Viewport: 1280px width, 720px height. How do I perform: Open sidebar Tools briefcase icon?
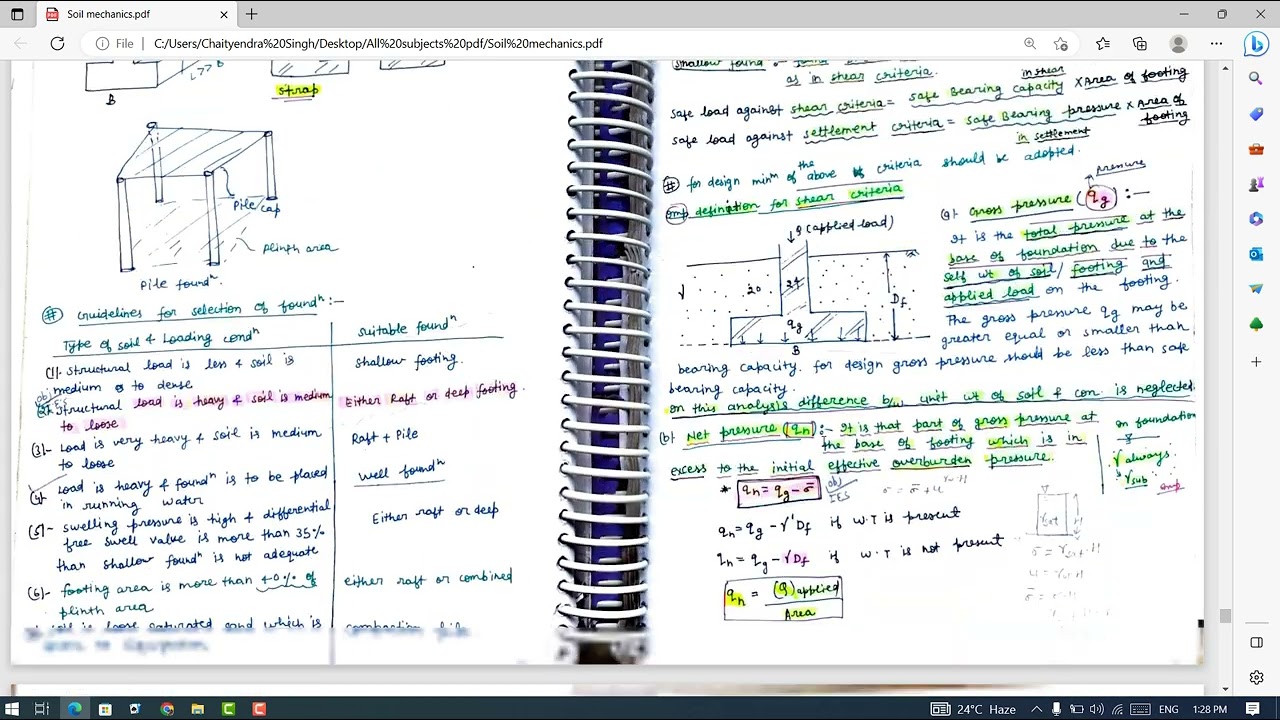[x=1256, y=149]
